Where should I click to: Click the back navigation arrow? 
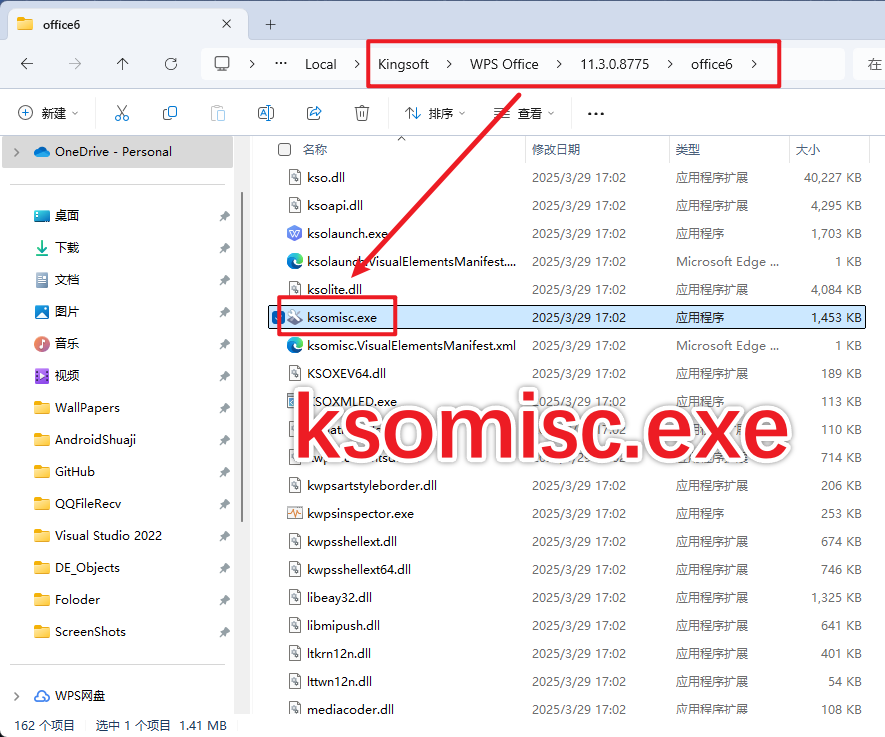coord(27,63)
